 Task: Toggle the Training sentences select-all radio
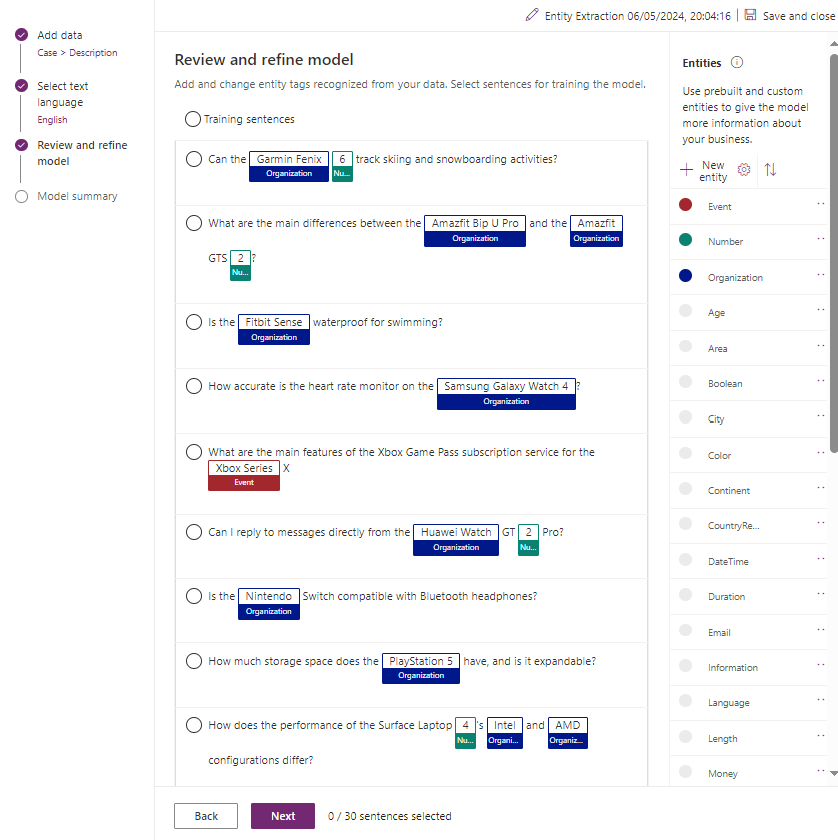(x=193, y=119)
